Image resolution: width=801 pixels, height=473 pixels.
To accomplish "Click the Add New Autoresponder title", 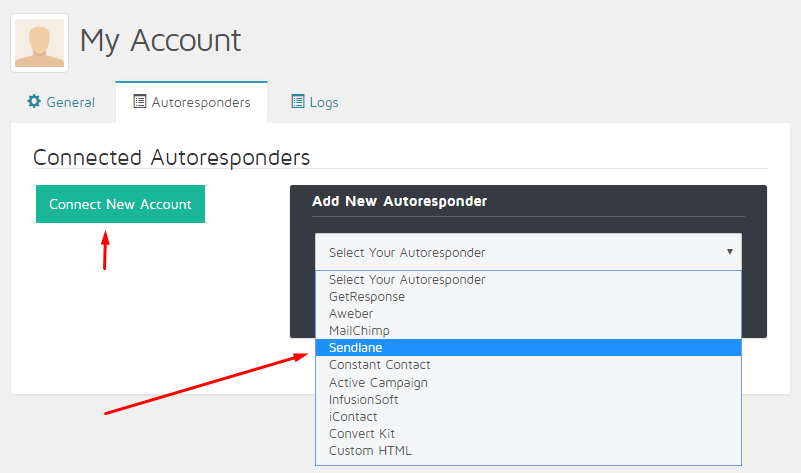I will pos(399,201).
